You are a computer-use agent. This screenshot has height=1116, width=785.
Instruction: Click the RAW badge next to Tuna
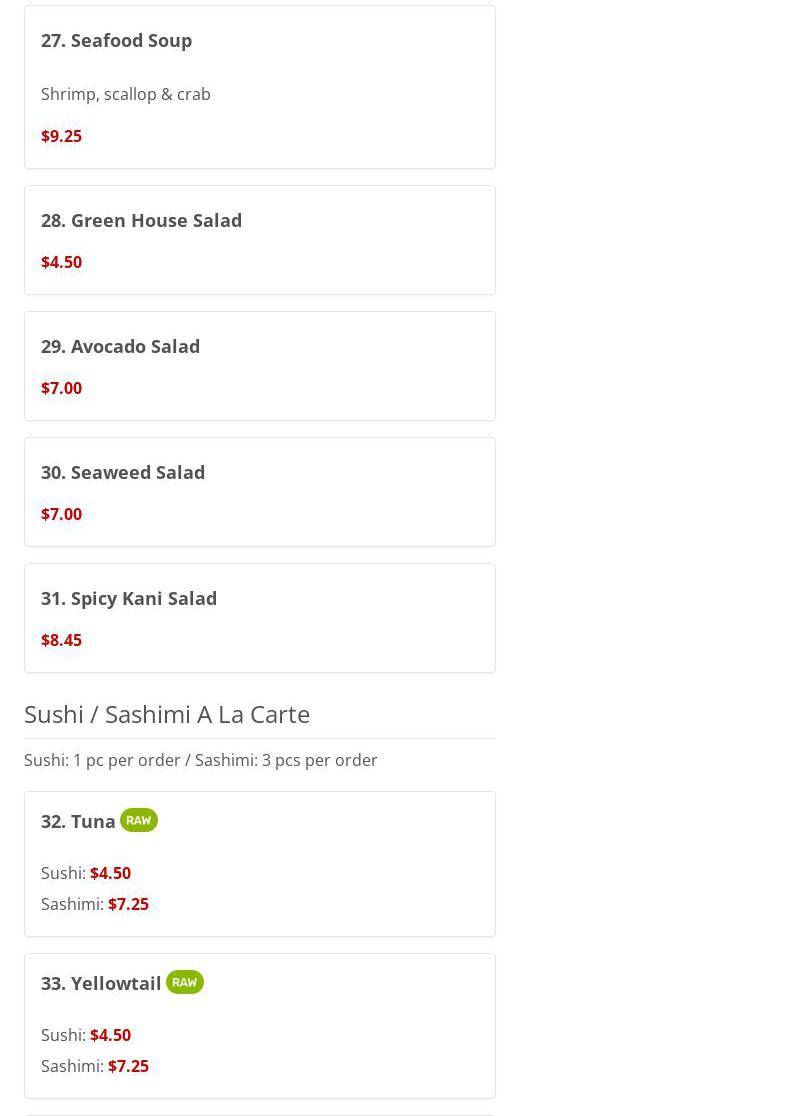click(x=139, y=820)
